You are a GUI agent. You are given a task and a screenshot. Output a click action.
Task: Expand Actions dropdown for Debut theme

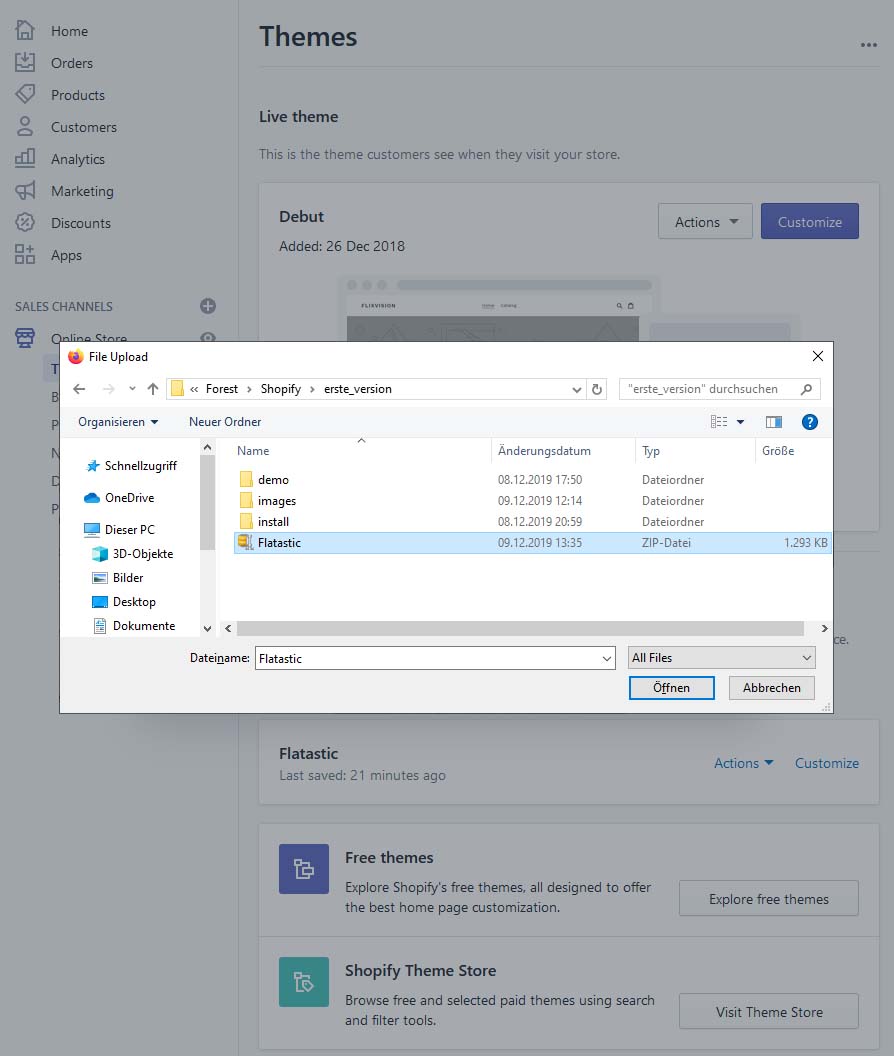(705, 222)
